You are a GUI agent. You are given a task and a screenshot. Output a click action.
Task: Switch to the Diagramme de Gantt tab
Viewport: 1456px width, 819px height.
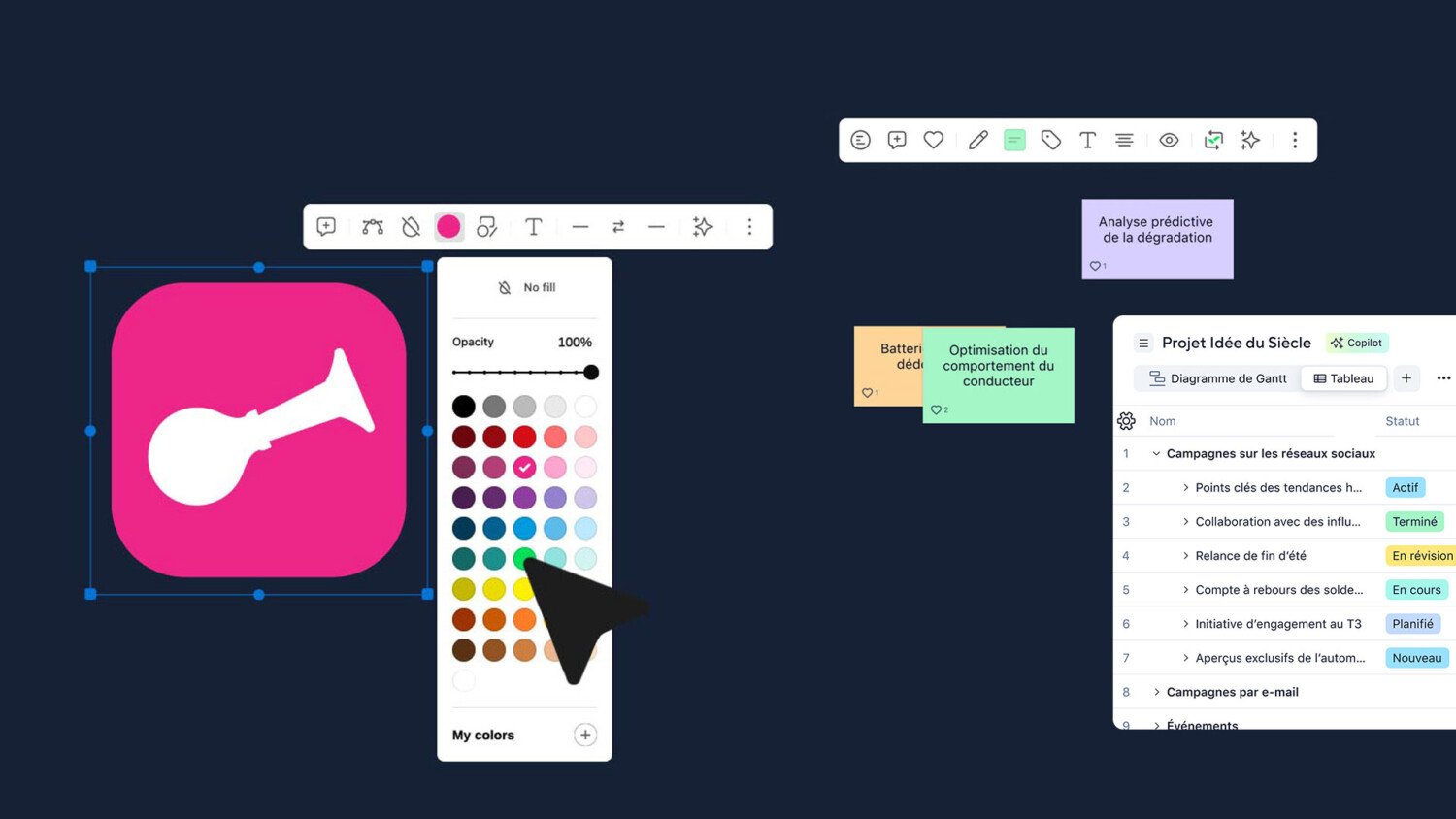coord(1217,378)
